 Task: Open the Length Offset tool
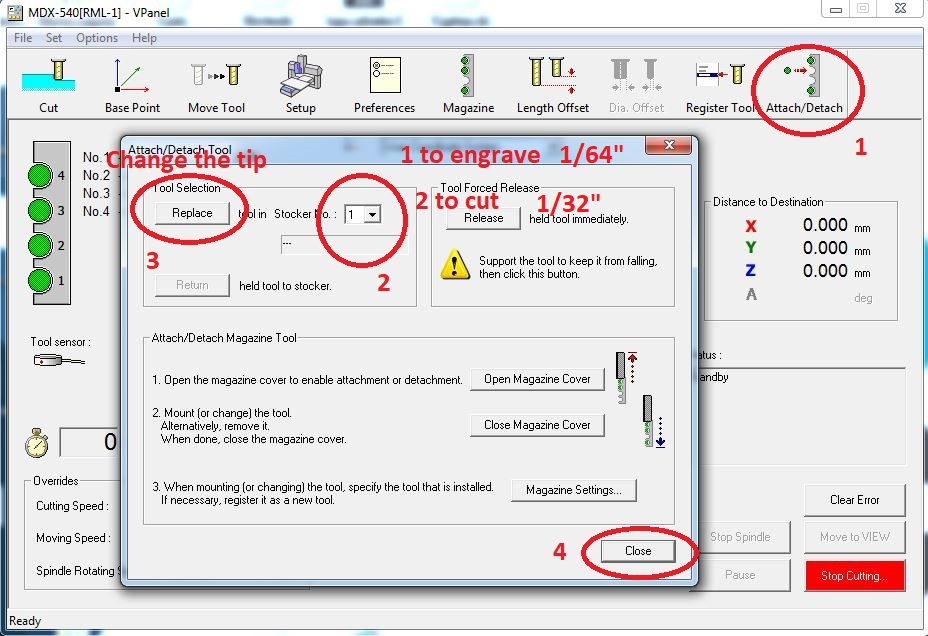[x=553, y=85]
